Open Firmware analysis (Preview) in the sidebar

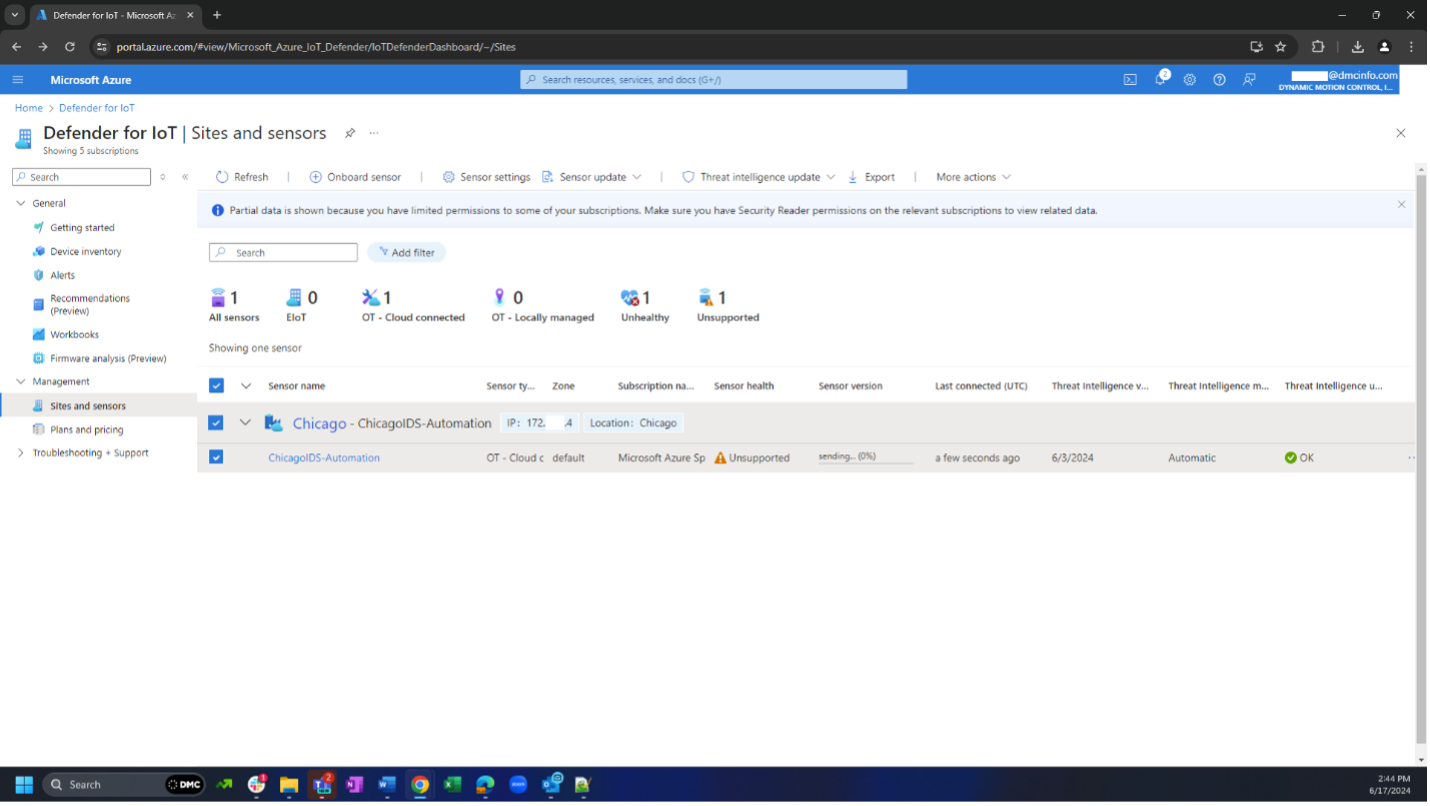pyautogui.click(x=108, y=358)
